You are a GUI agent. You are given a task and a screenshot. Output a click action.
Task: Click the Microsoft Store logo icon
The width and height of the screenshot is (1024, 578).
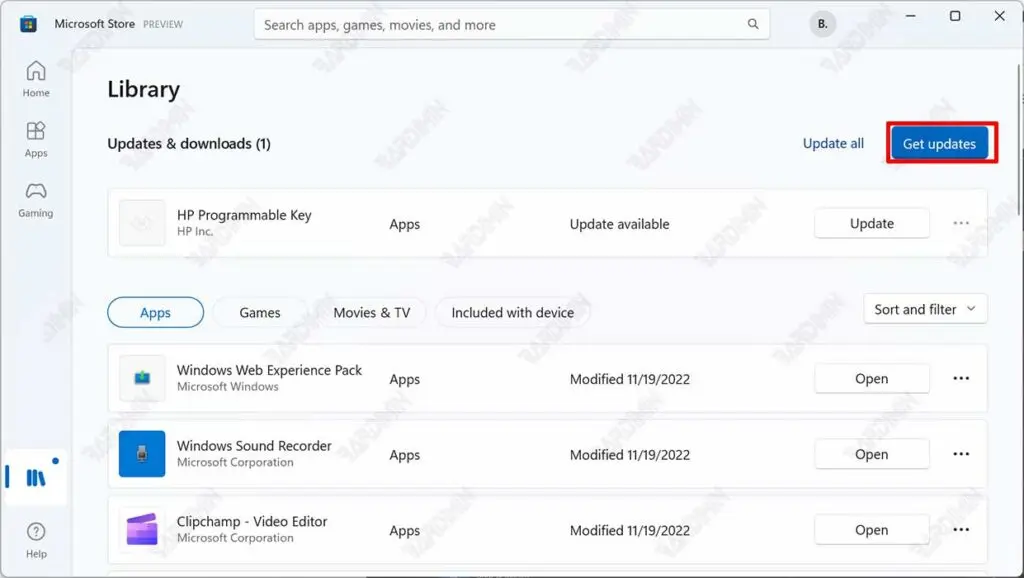[x=28, y=25]
